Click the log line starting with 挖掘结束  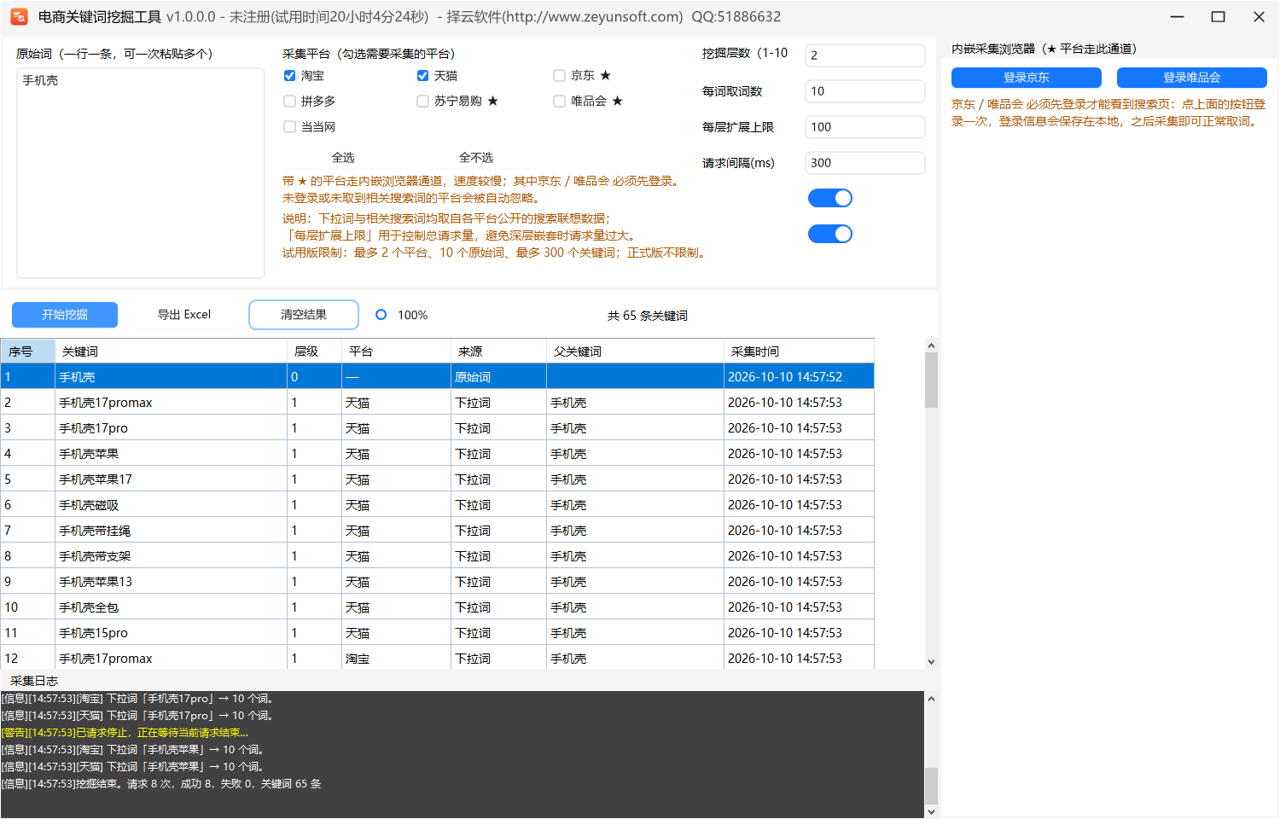tap(161, 784)
